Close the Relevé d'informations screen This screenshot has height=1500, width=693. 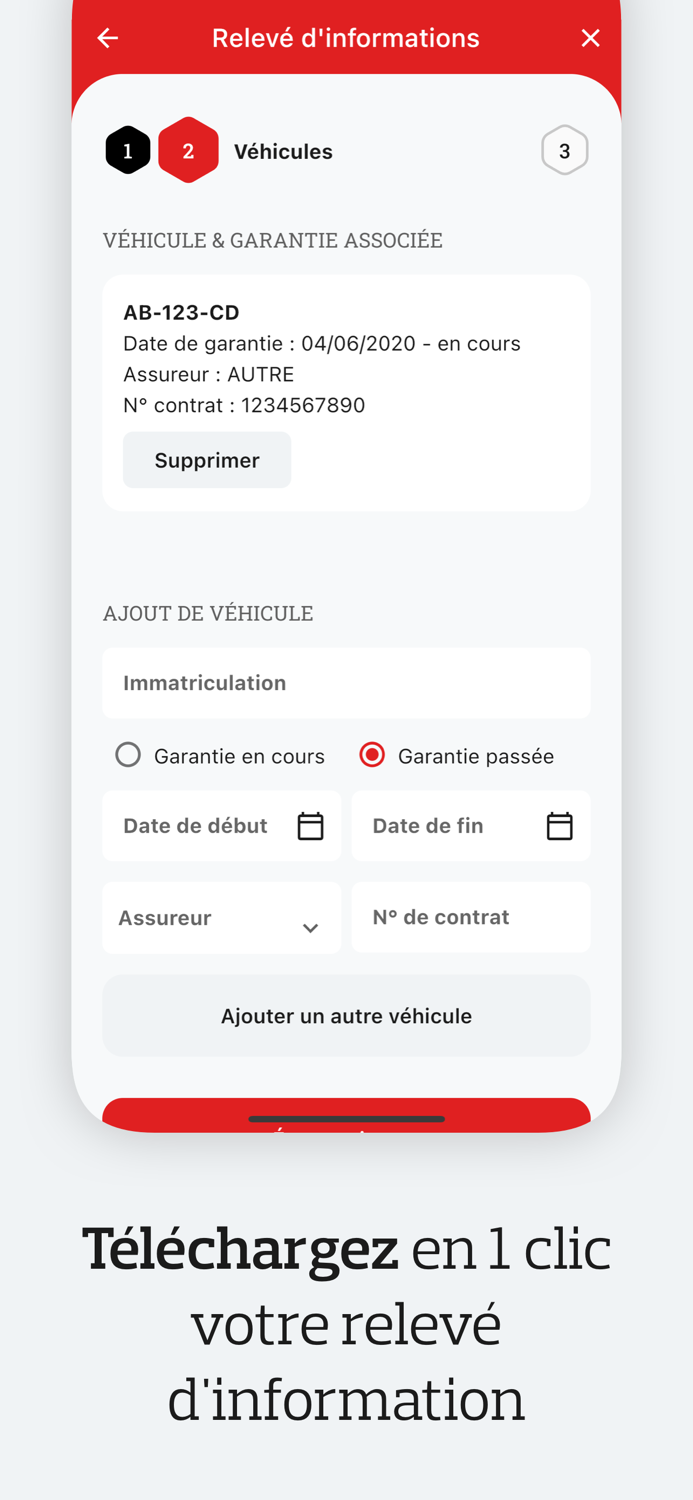point(590,38)
